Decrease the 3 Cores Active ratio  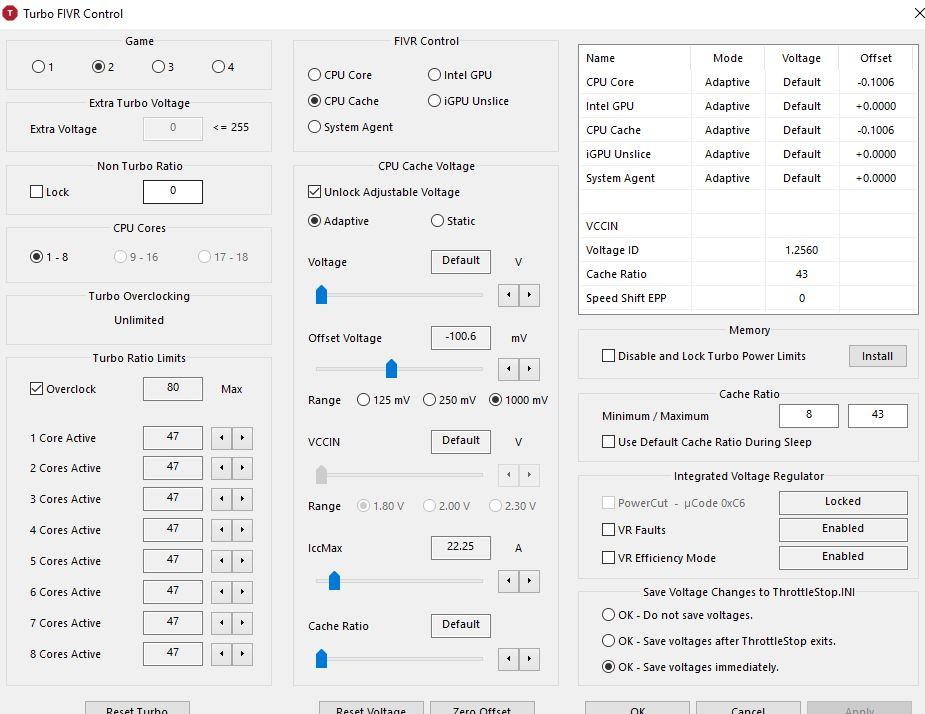tap(222, 499)
